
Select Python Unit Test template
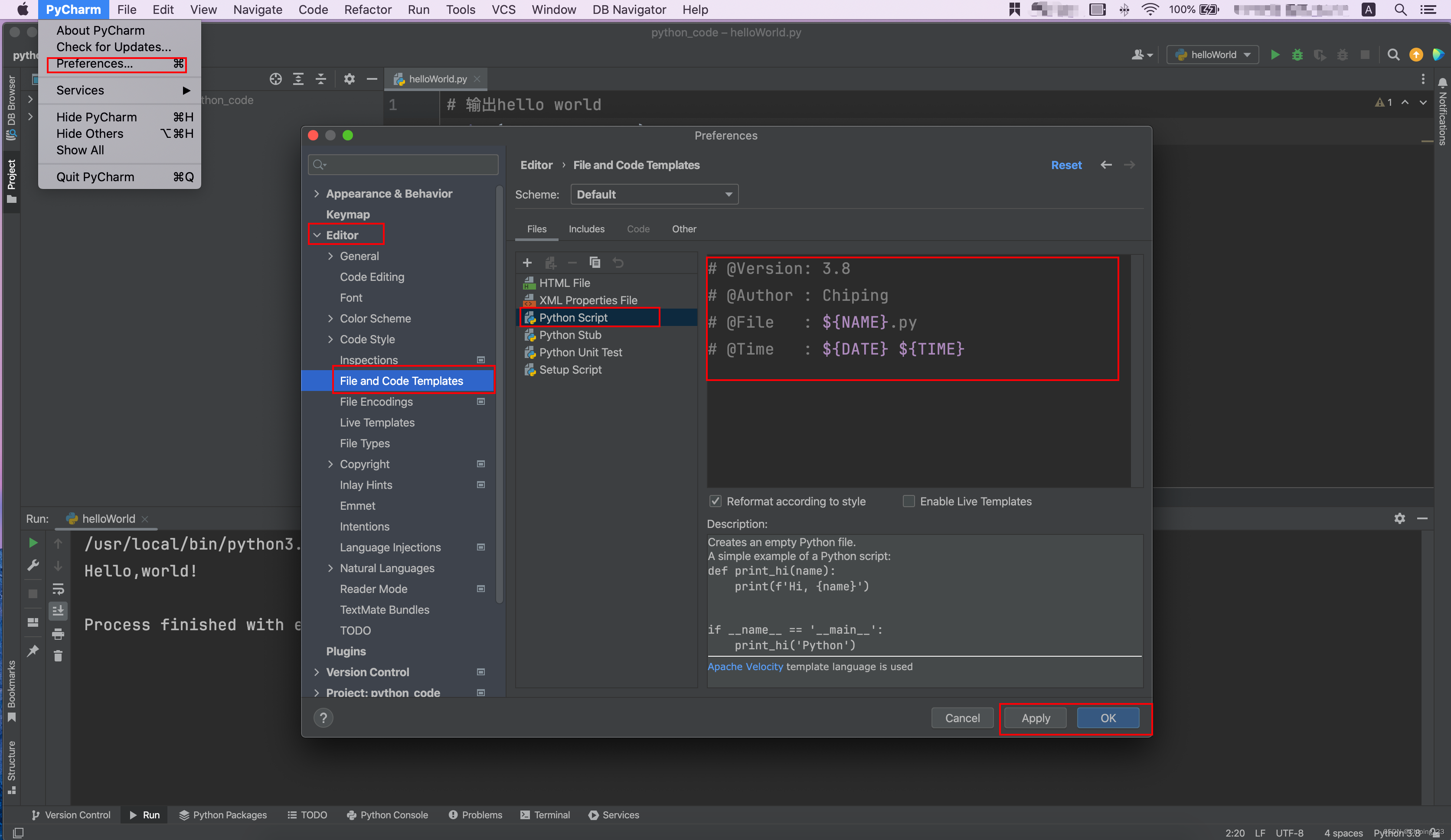(x=607, y=352)
